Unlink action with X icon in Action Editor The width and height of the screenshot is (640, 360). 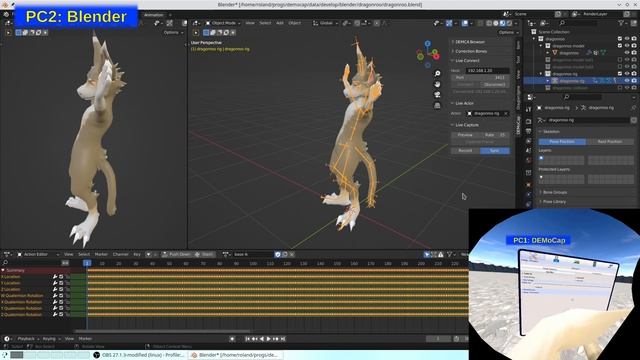point(292,254)
